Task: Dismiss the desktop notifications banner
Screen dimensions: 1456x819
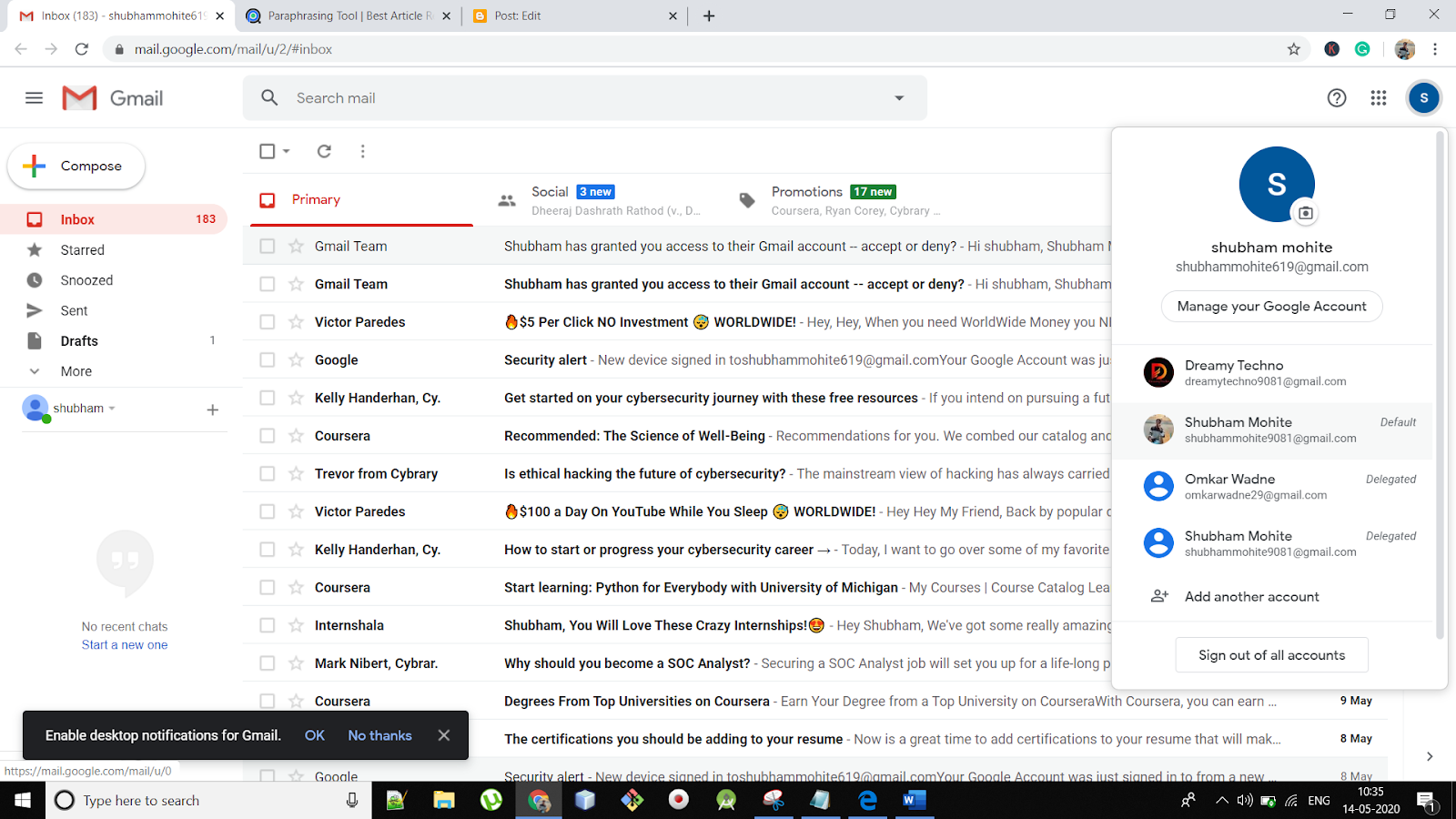Action: pos(444,735)
